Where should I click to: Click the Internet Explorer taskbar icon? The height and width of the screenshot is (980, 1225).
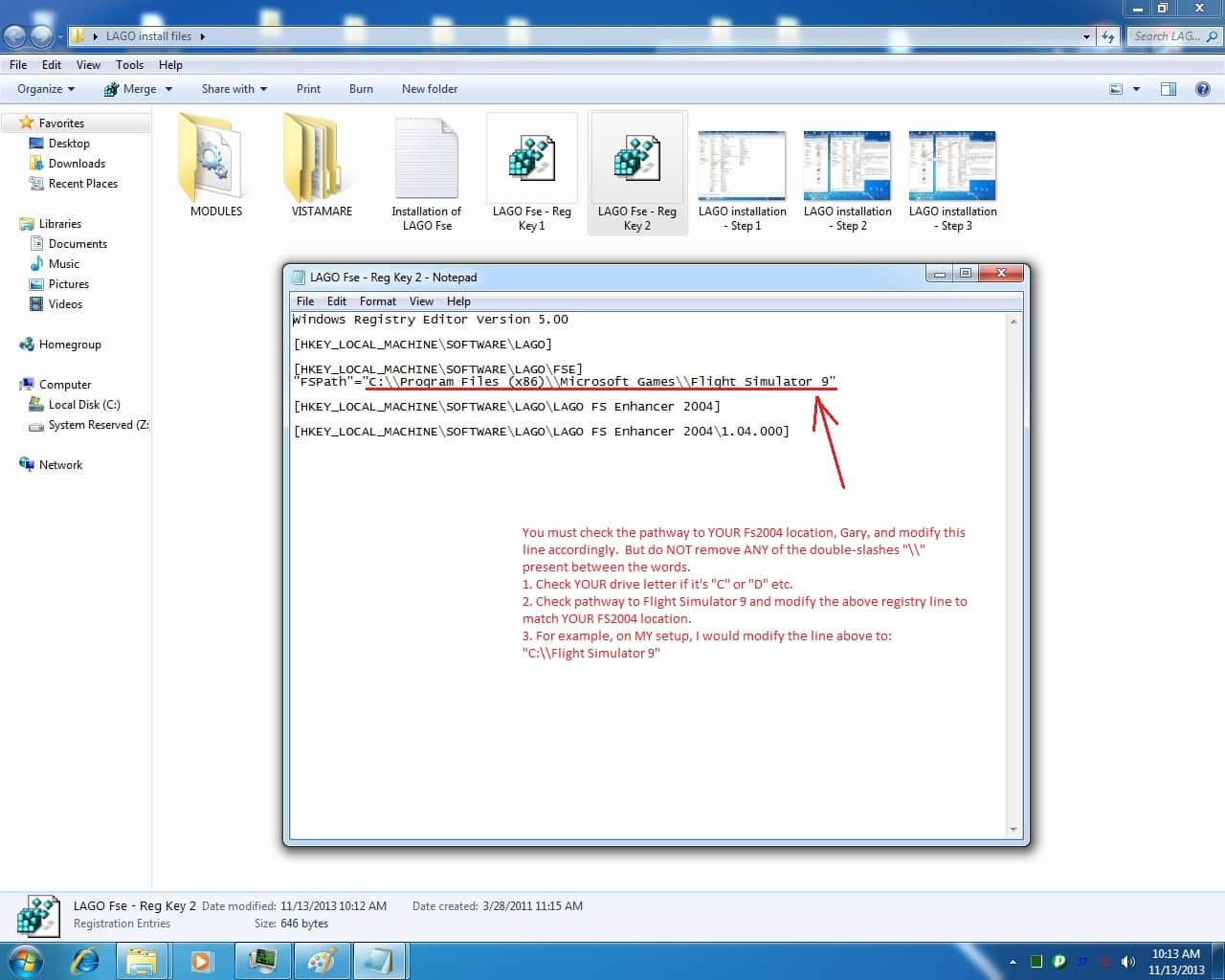coord(85,961)
